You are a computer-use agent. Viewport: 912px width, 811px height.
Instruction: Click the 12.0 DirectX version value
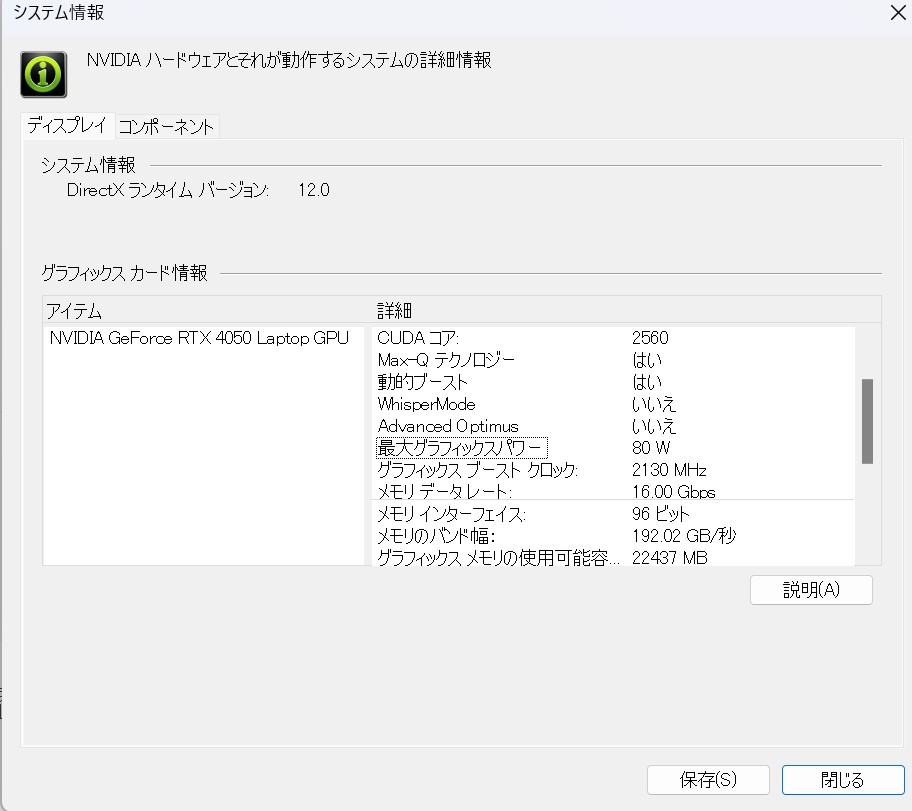314,190
